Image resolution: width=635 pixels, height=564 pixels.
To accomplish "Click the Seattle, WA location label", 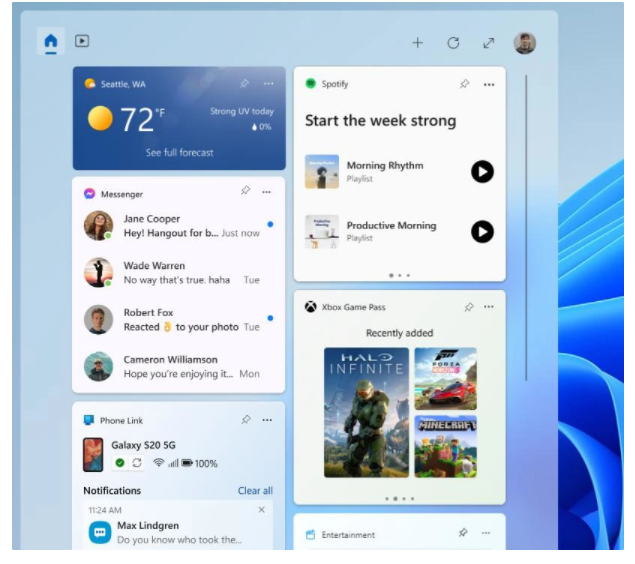I will [x=123, y=84].
